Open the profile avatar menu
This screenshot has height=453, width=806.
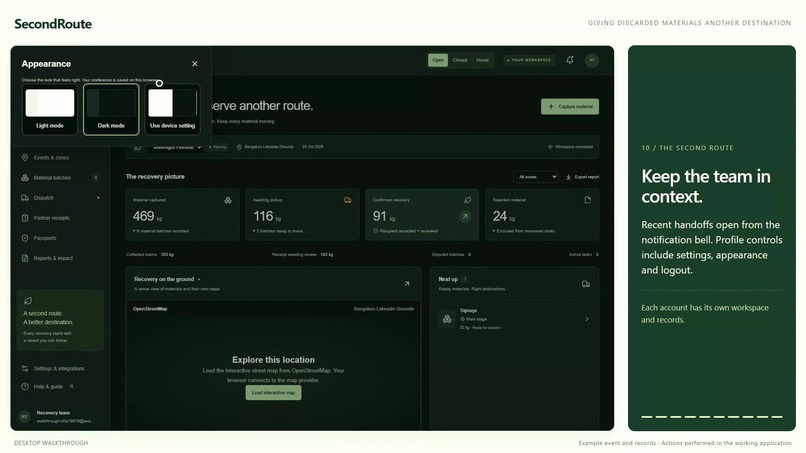click(592, 60)
